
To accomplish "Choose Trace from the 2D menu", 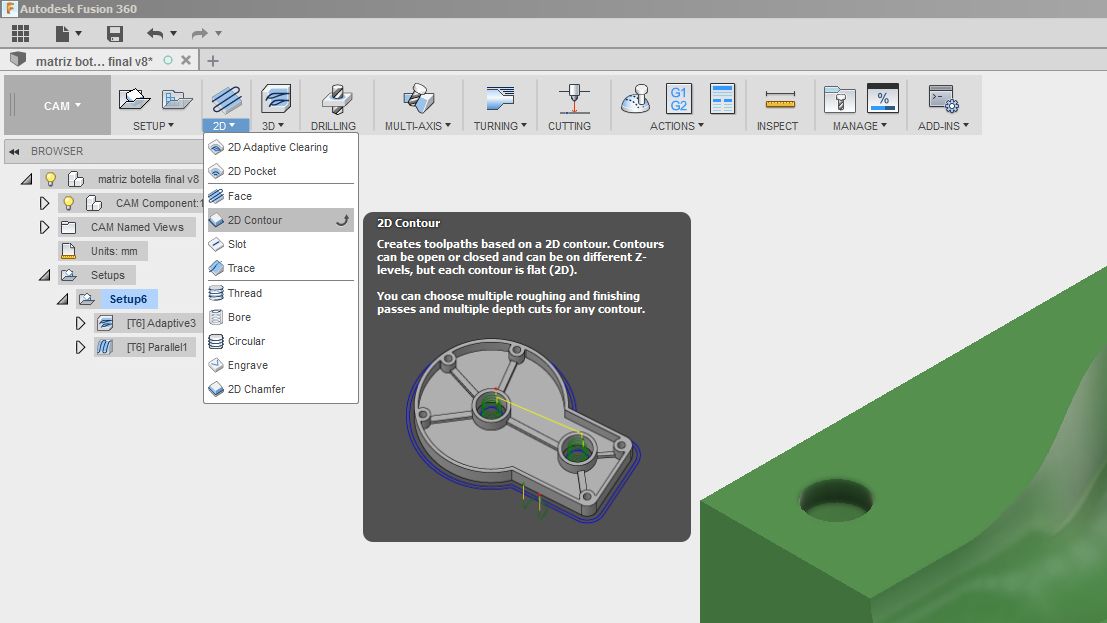I will tap(280, 268).
